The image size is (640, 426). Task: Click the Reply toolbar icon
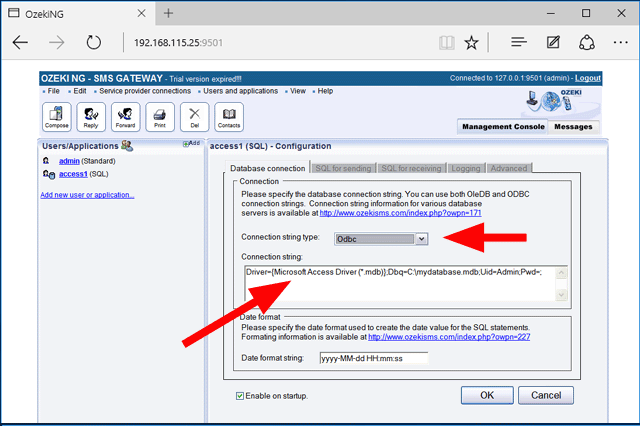click(92, 116)
